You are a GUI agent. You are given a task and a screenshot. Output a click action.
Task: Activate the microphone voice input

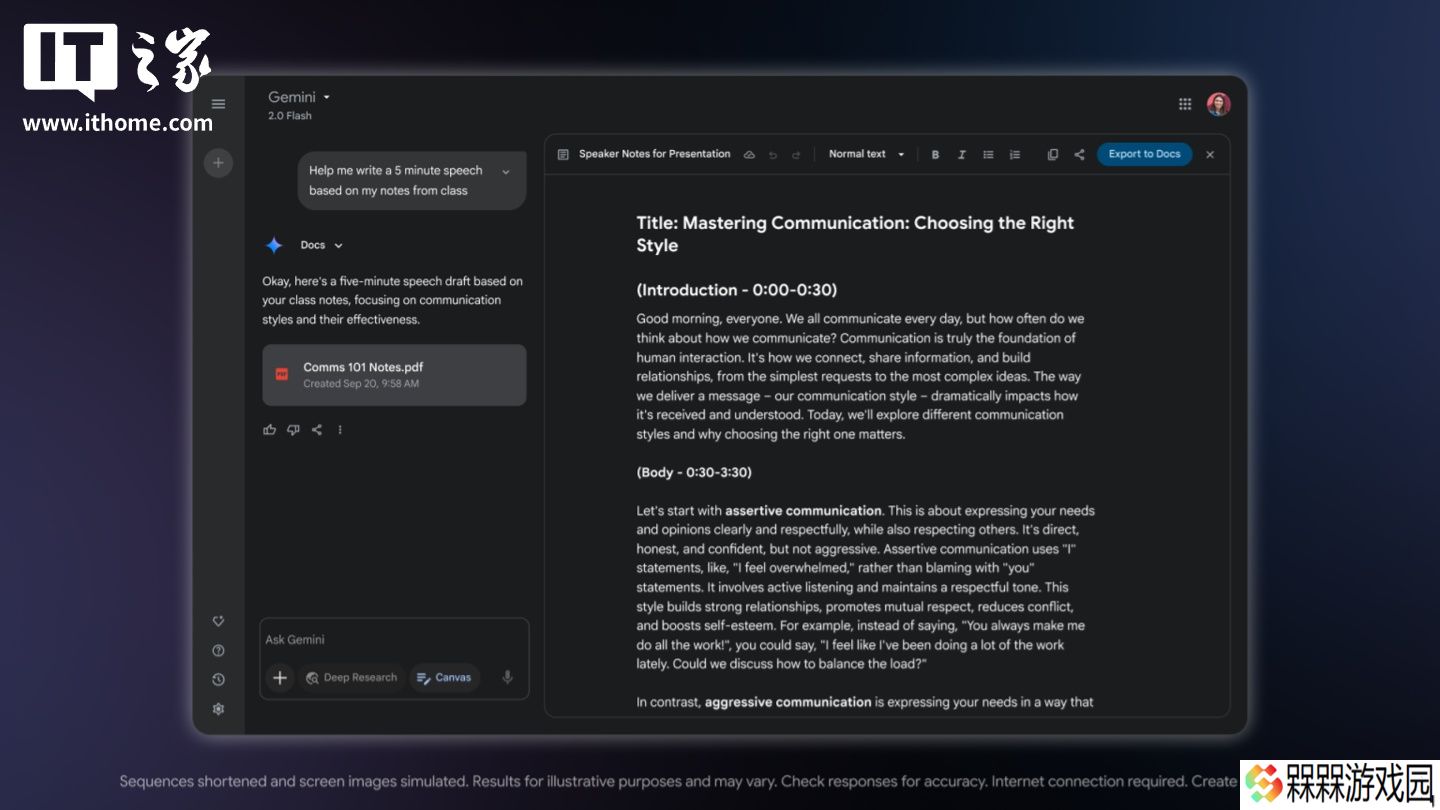[507, 678]
